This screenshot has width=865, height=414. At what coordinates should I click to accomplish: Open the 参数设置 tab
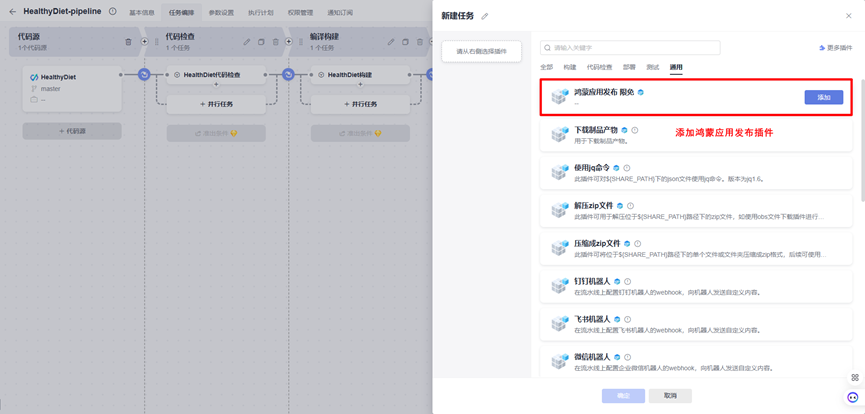coord(221,12)
